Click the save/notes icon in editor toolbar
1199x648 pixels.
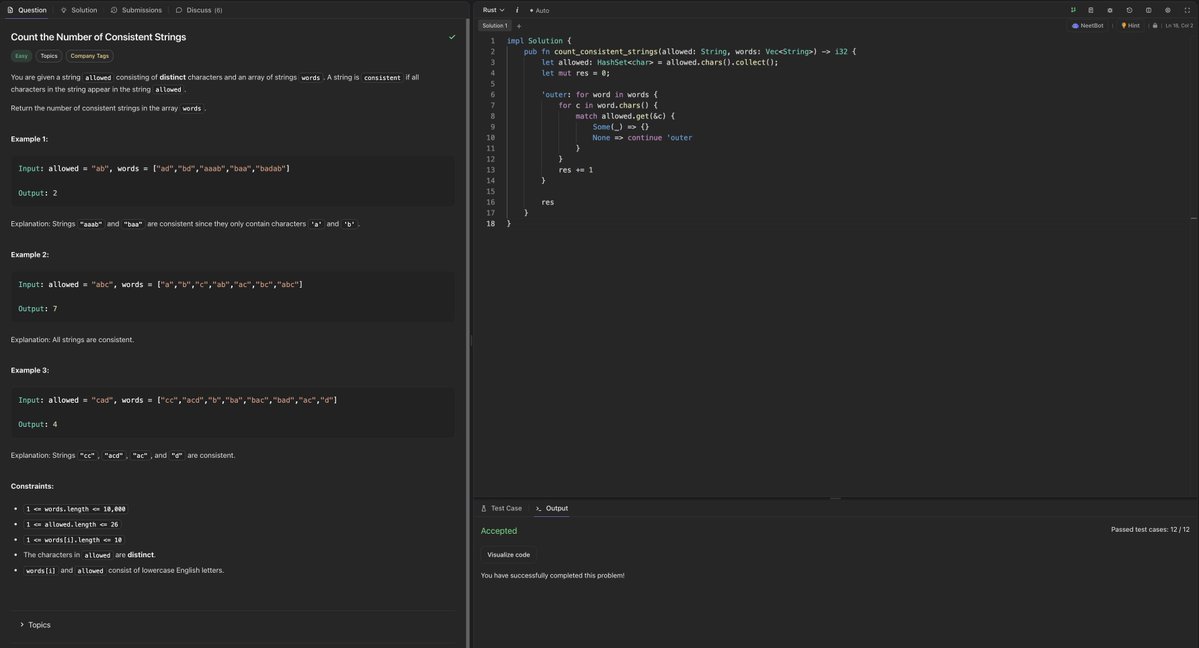coord(1091,10)
